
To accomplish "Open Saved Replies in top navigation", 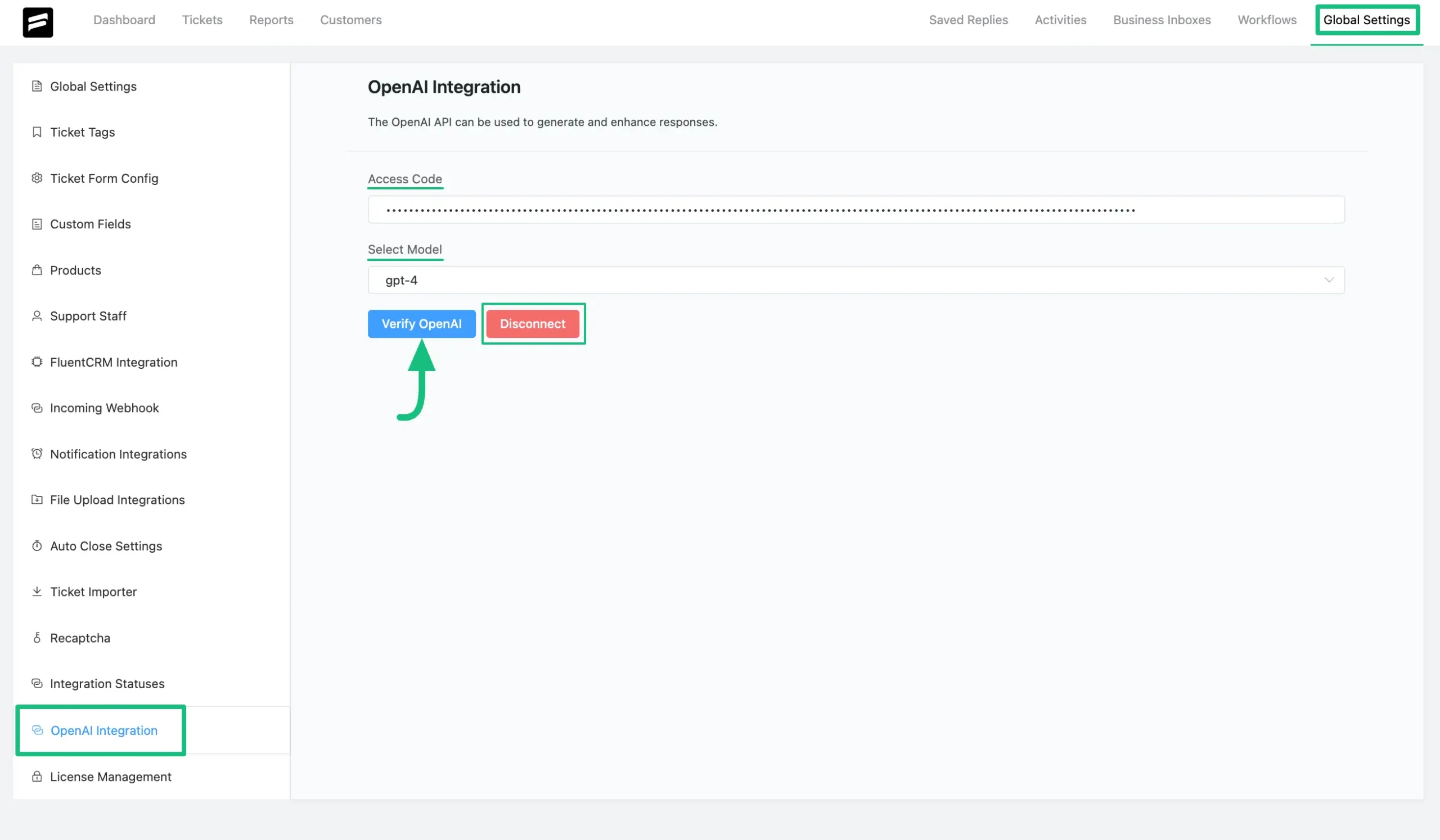I will (968, 20).
